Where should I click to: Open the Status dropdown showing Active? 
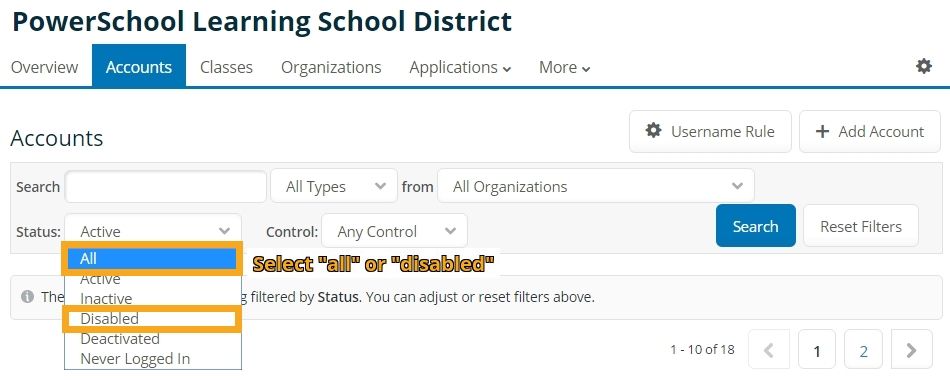tap(153, 231)
